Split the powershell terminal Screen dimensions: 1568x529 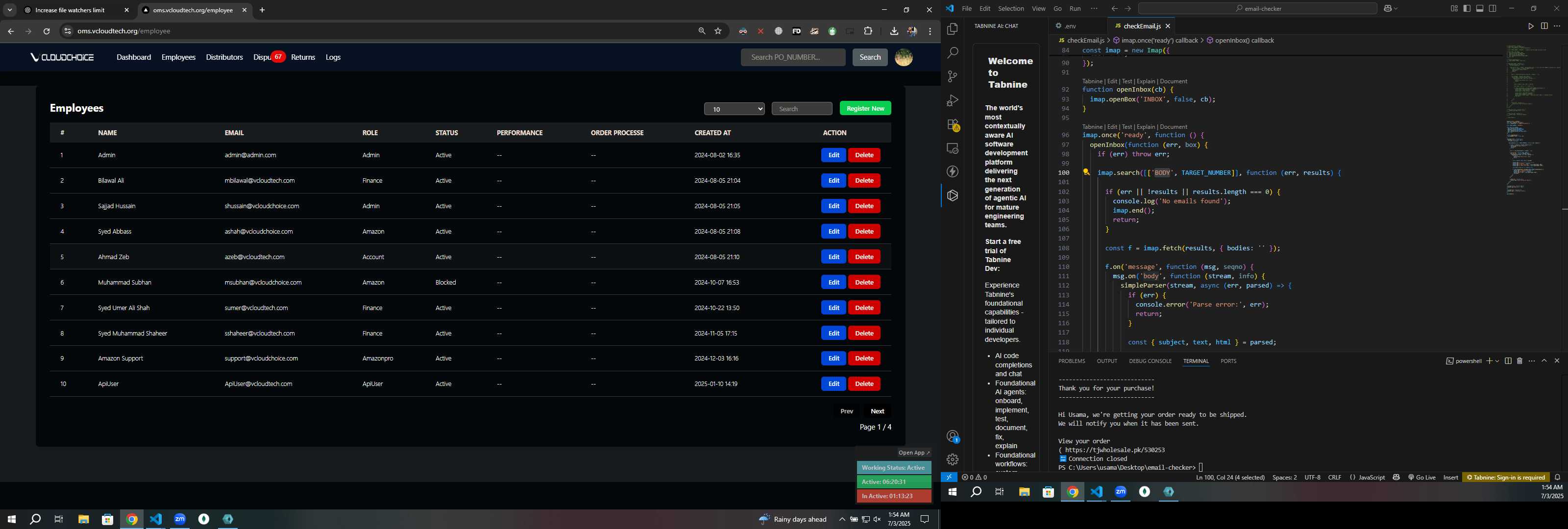(x=1508, y=361)
